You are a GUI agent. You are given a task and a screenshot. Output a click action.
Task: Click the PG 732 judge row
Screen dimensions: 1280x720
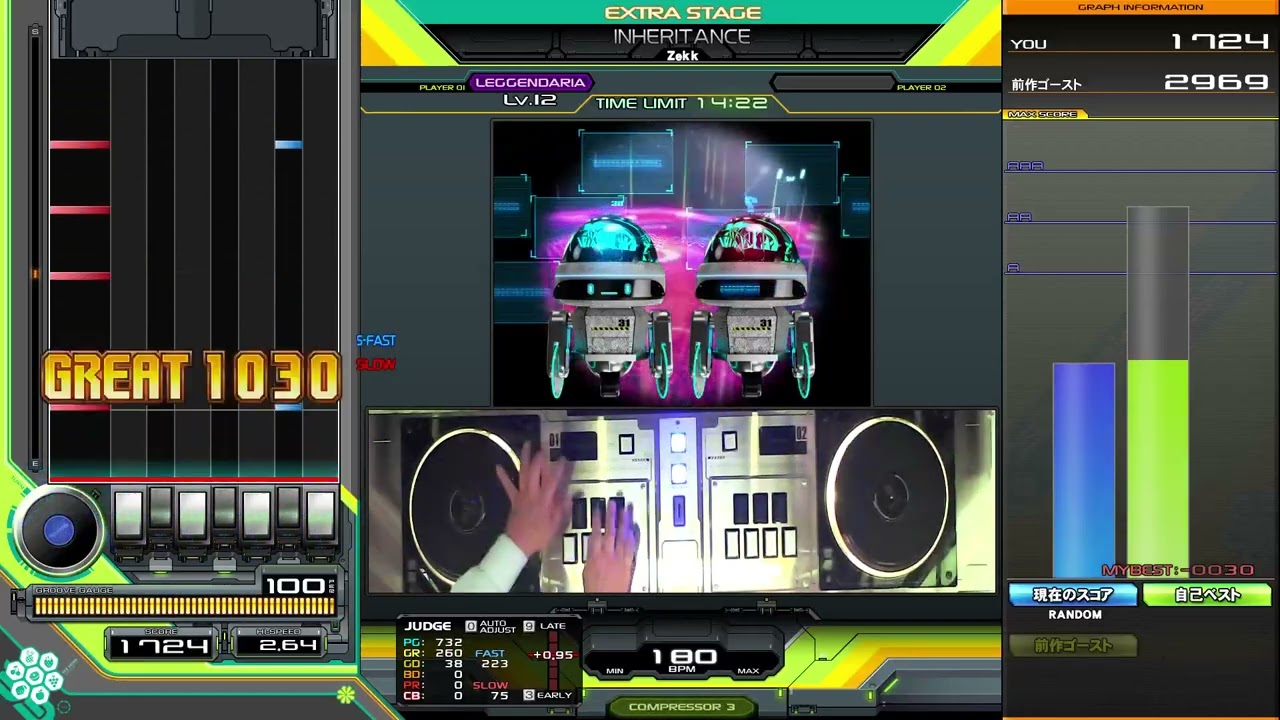tap(433, 642)
